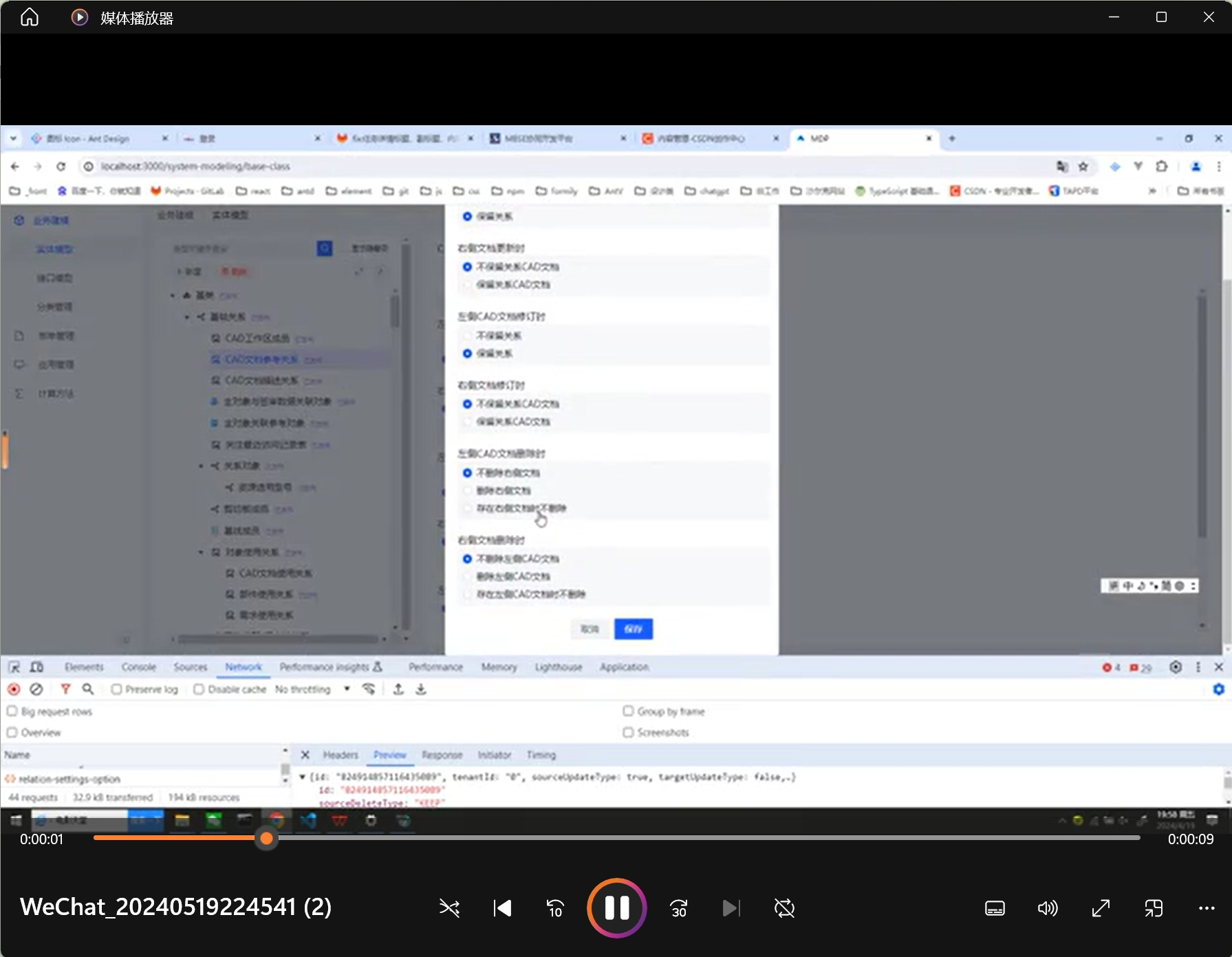Click the playback seek bar thumb
1232x957 pixels.
click(266, 838)
